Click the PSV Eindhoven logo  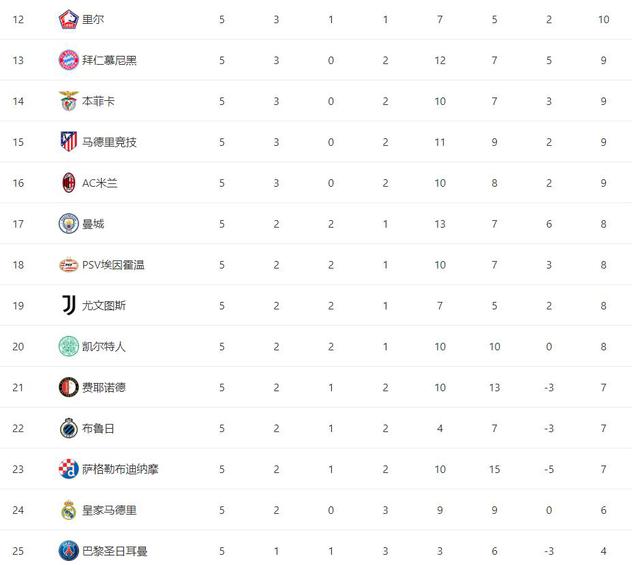(68, 265)
